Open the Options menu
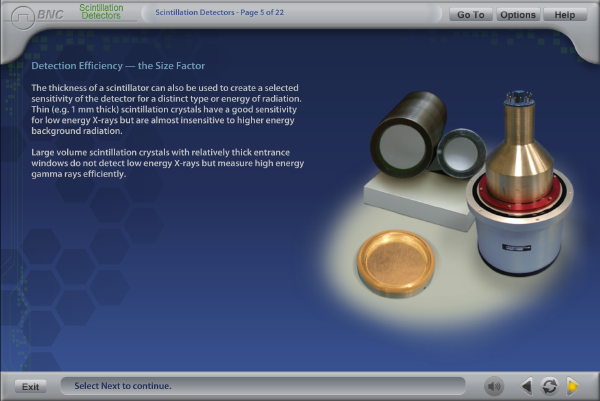Screen dimensions: 600x401 518,15
